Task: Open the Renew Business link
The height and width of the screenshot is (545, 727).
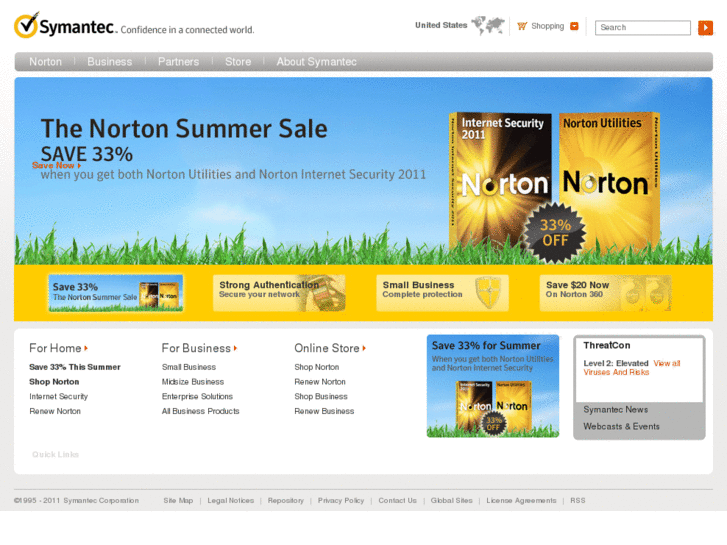Action: [x=324, y=411]
